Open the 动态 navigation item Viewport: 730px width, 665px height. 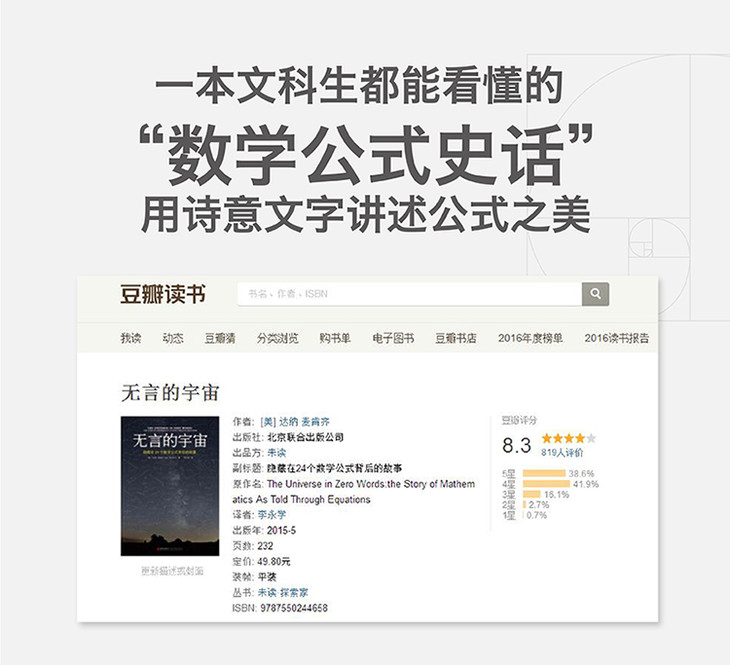coord(173,338)
